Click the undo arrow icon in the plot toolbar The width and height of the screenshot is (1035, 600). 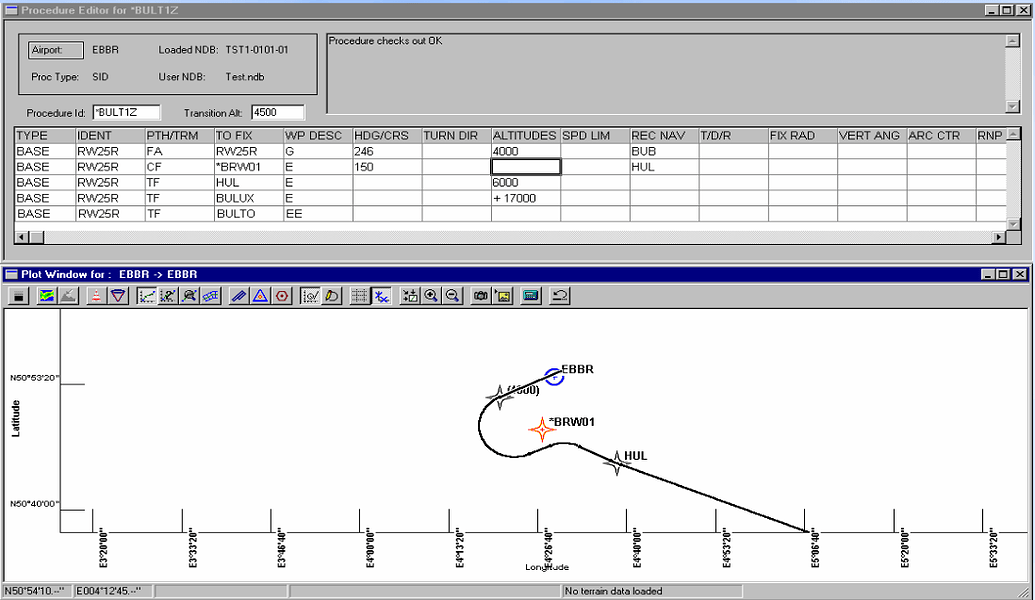pos(560,296)
